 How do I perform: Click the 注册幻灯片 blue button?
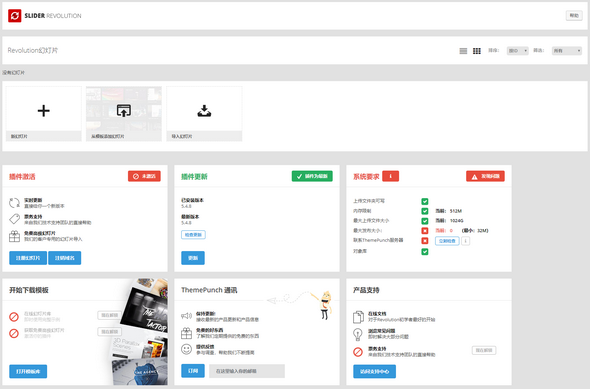click(x=28, y=258)
